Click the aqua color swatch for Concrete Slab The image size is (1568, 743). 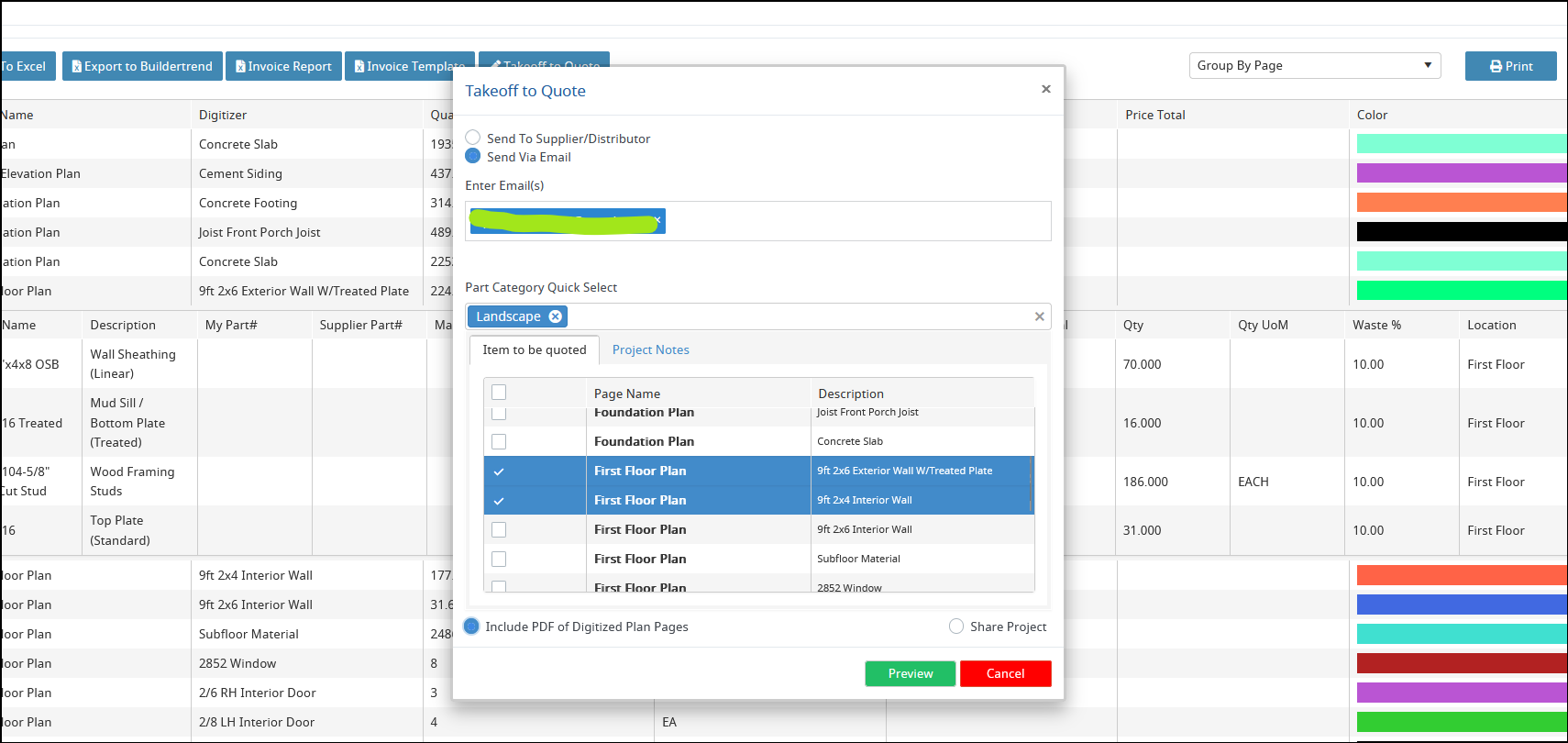1462,143
